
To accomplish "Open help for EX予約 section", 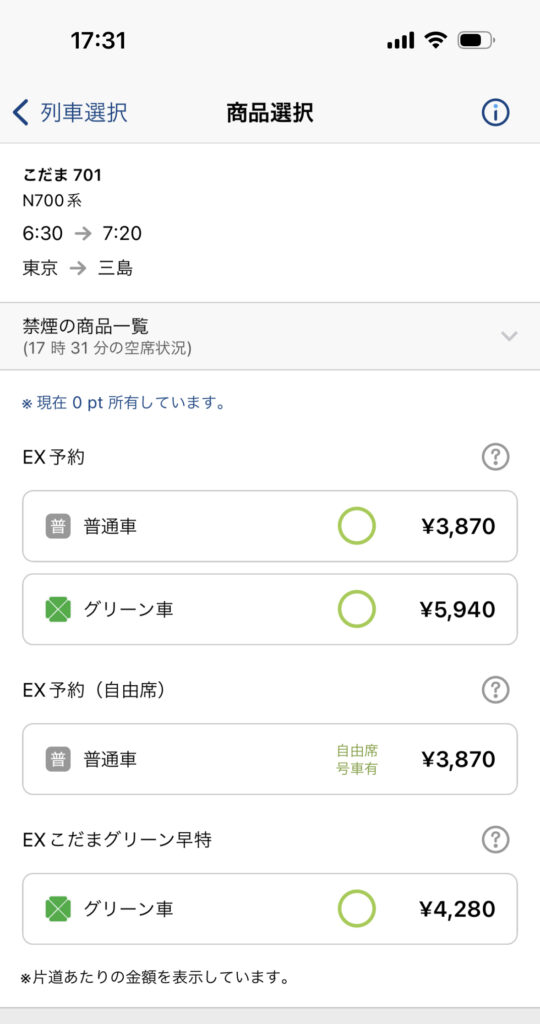I will pos(495,457).
